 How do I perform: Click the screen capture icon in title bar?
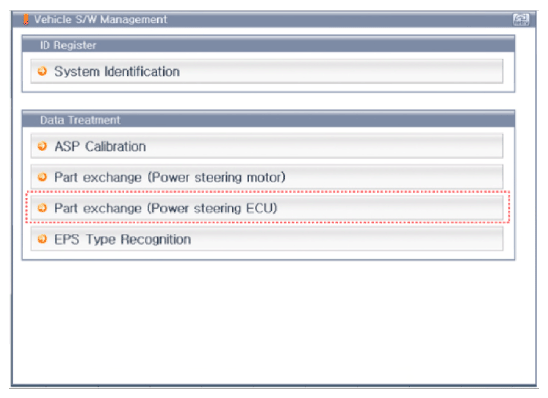(521, 20)
